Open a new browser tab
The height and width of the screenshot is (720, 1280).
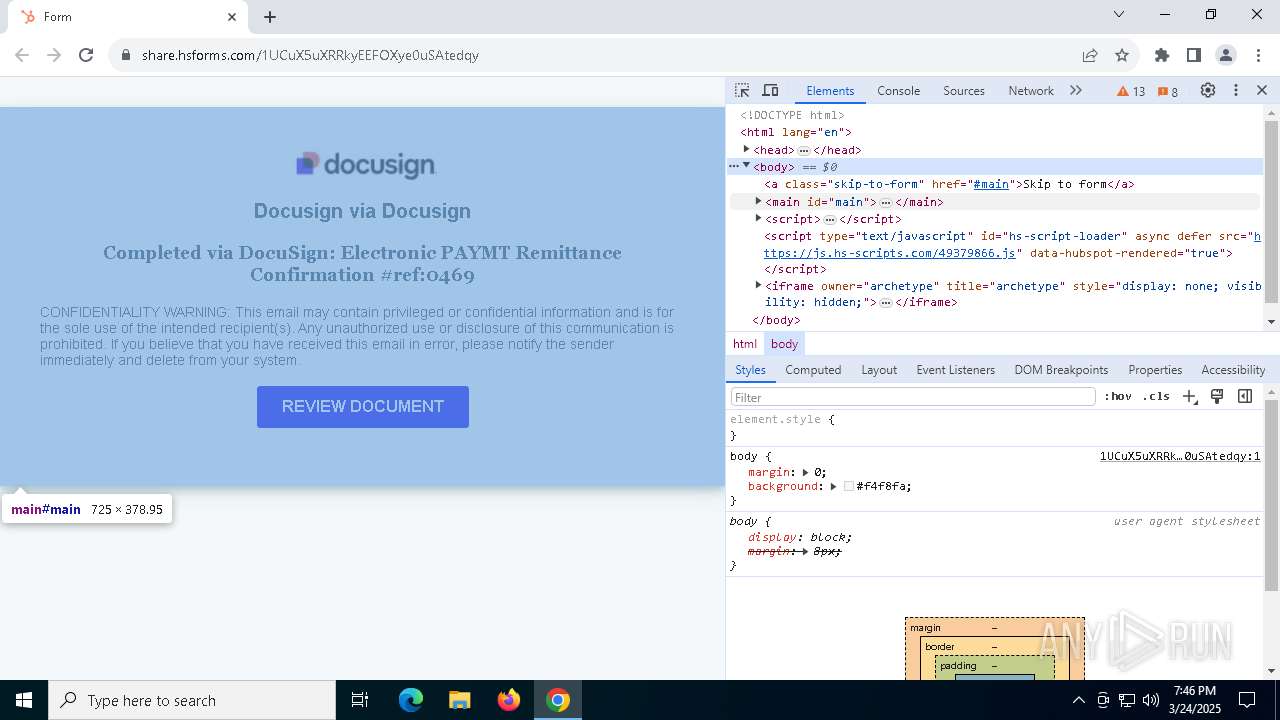coord(270,17)
